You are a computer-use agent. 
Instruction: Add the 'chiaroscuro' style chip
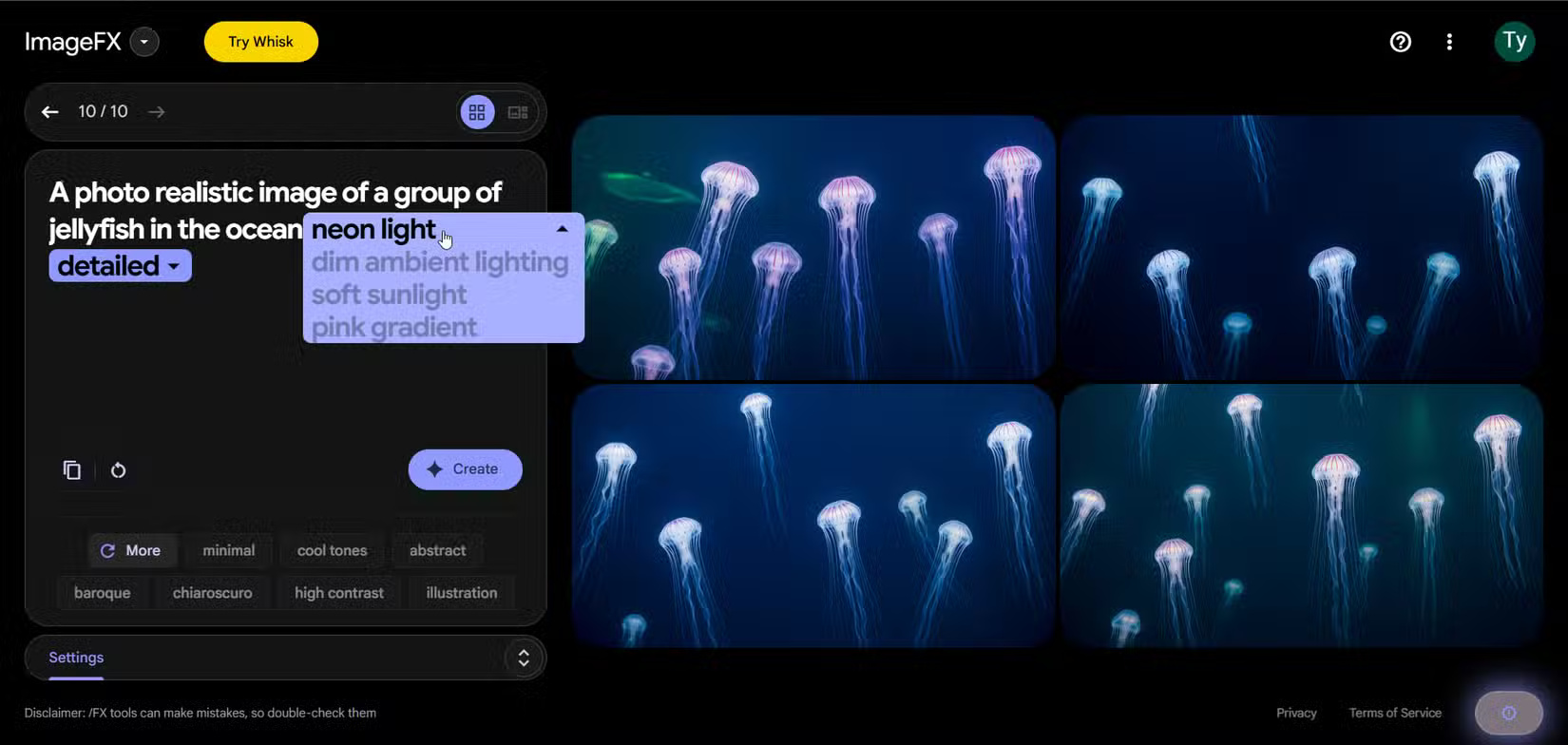point(213,593)
